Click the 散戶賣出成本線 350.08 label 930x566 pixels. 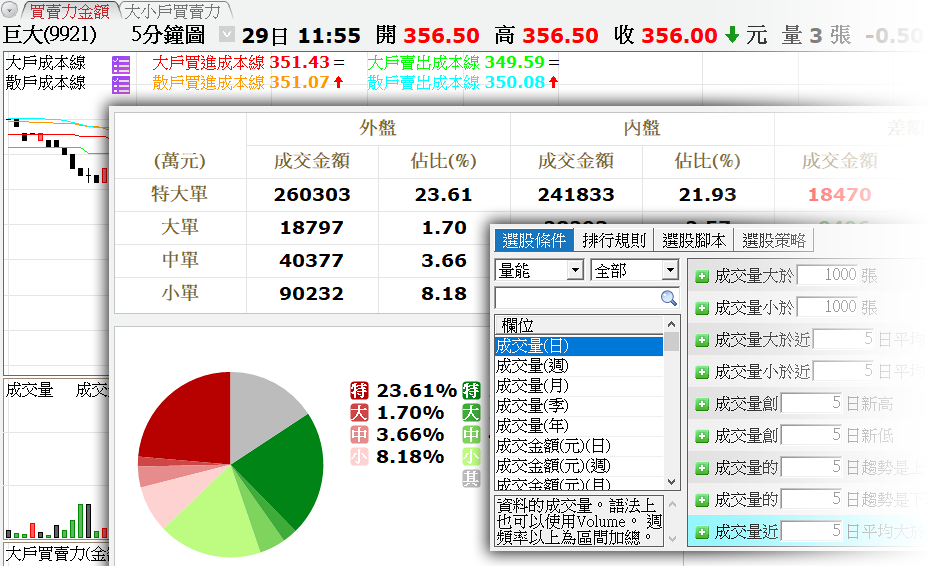(456, 82)
